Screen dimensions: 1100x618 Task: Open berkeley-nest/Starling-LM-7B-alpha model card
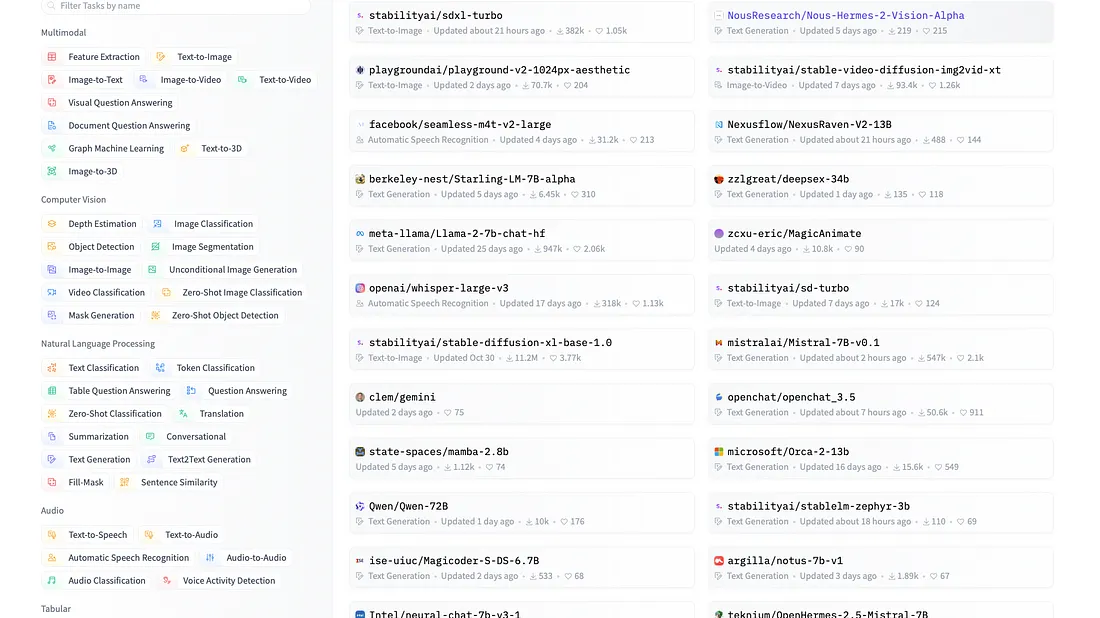(x=522, y=186)
